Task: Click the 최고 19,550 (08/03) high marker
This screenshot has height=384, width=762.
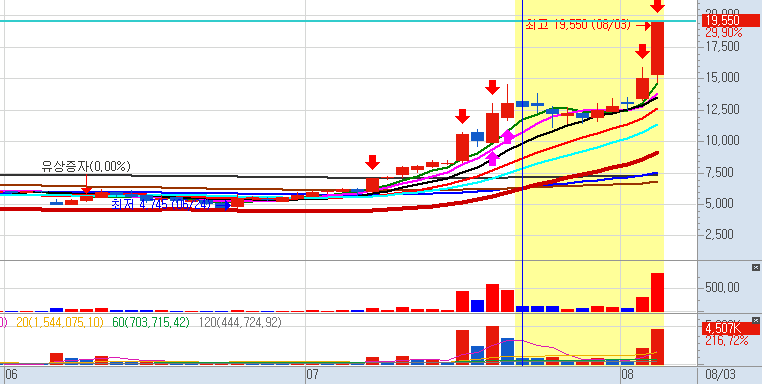Action: (578, 24)
